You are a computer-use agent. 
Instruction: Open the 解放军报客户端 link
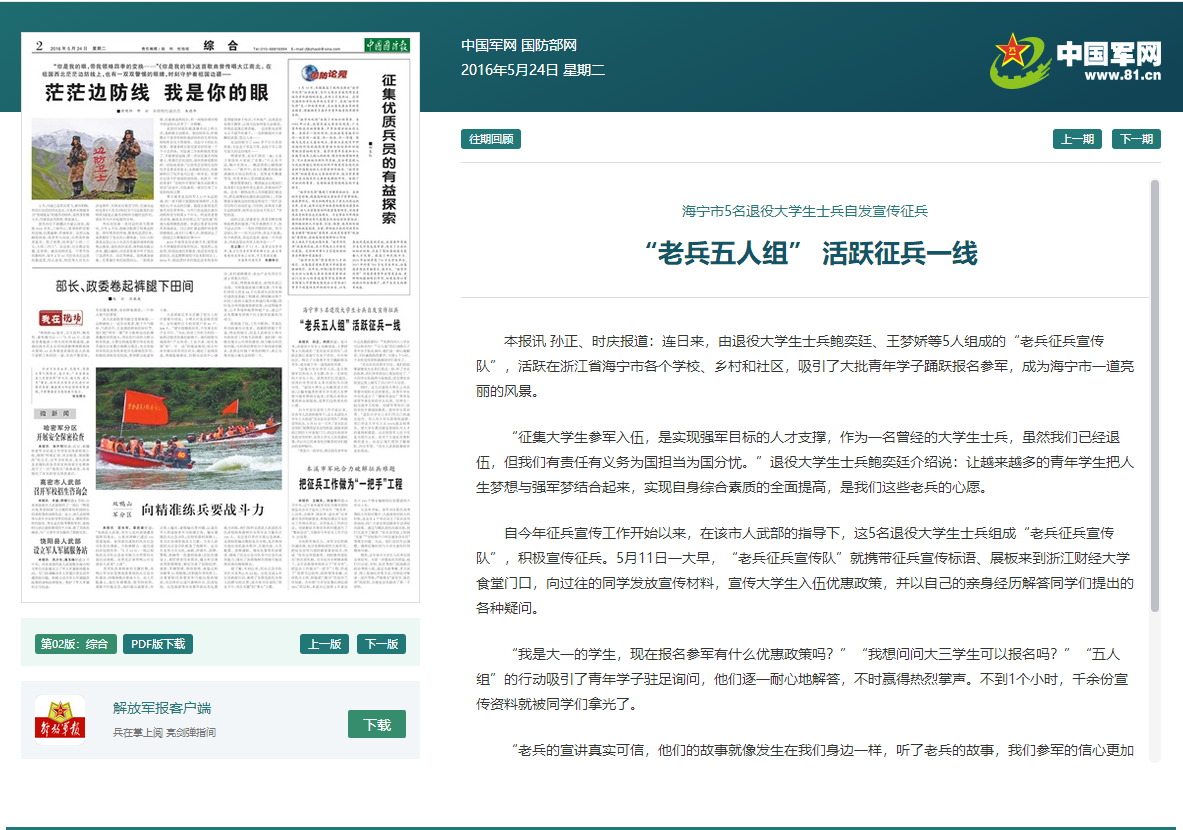tap(162, 708)
